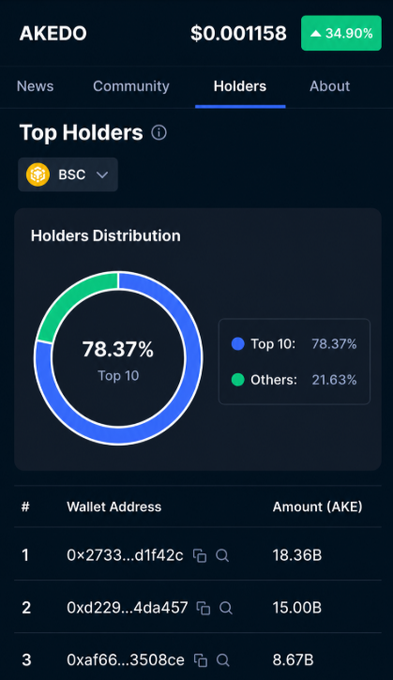Click the $0.001158 price text

tap(239, 33)
